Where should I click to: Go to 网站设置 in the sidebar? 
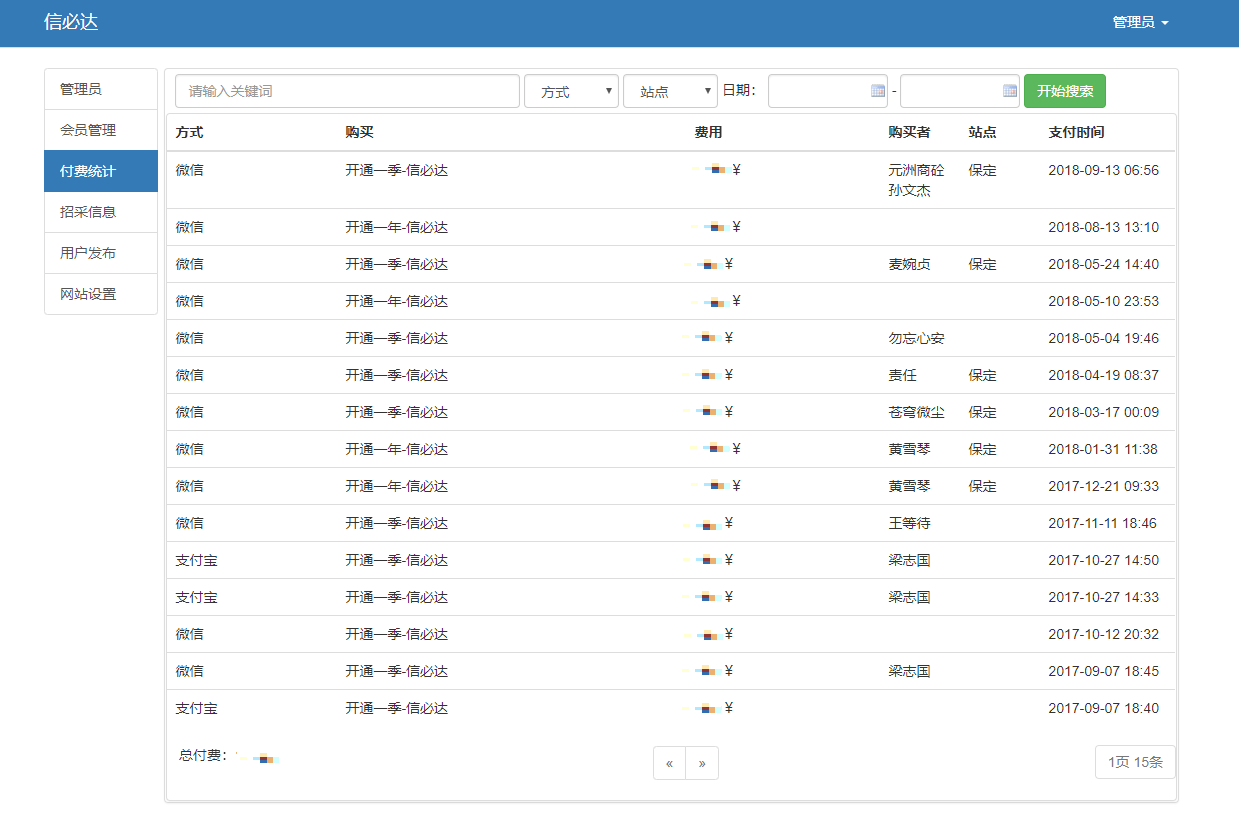coord(101,294)
